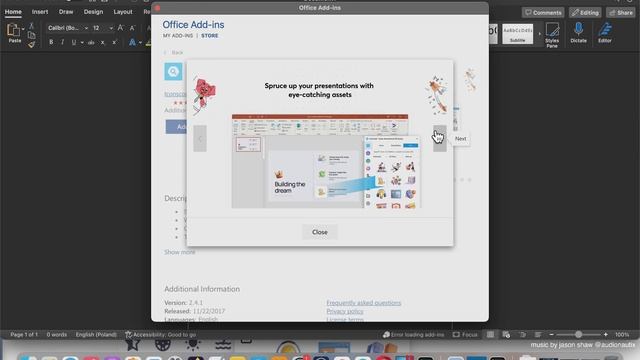The image size is (640, 360).
Task: Open the Editor tool
Action: pos(604,33)
